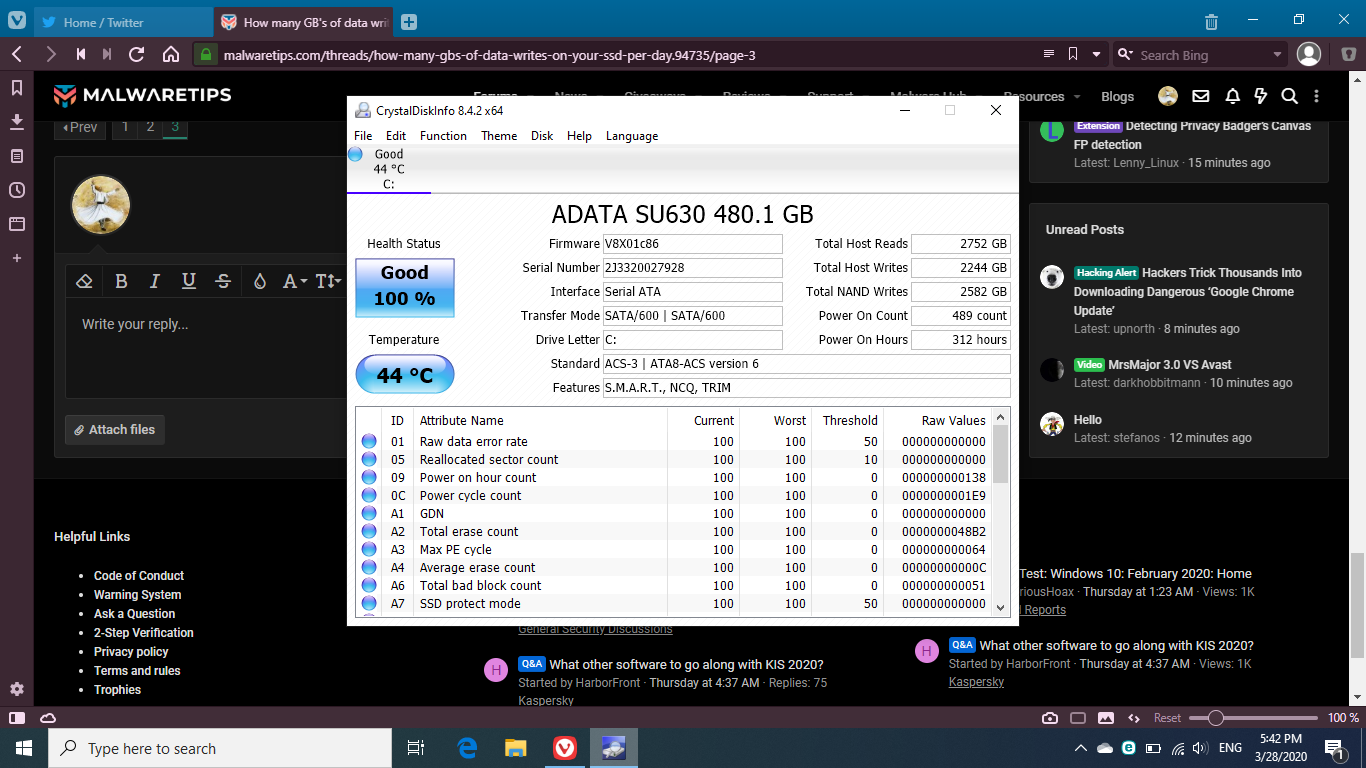
Task: Open the History panel clock icon
Action: click(17, 190)
